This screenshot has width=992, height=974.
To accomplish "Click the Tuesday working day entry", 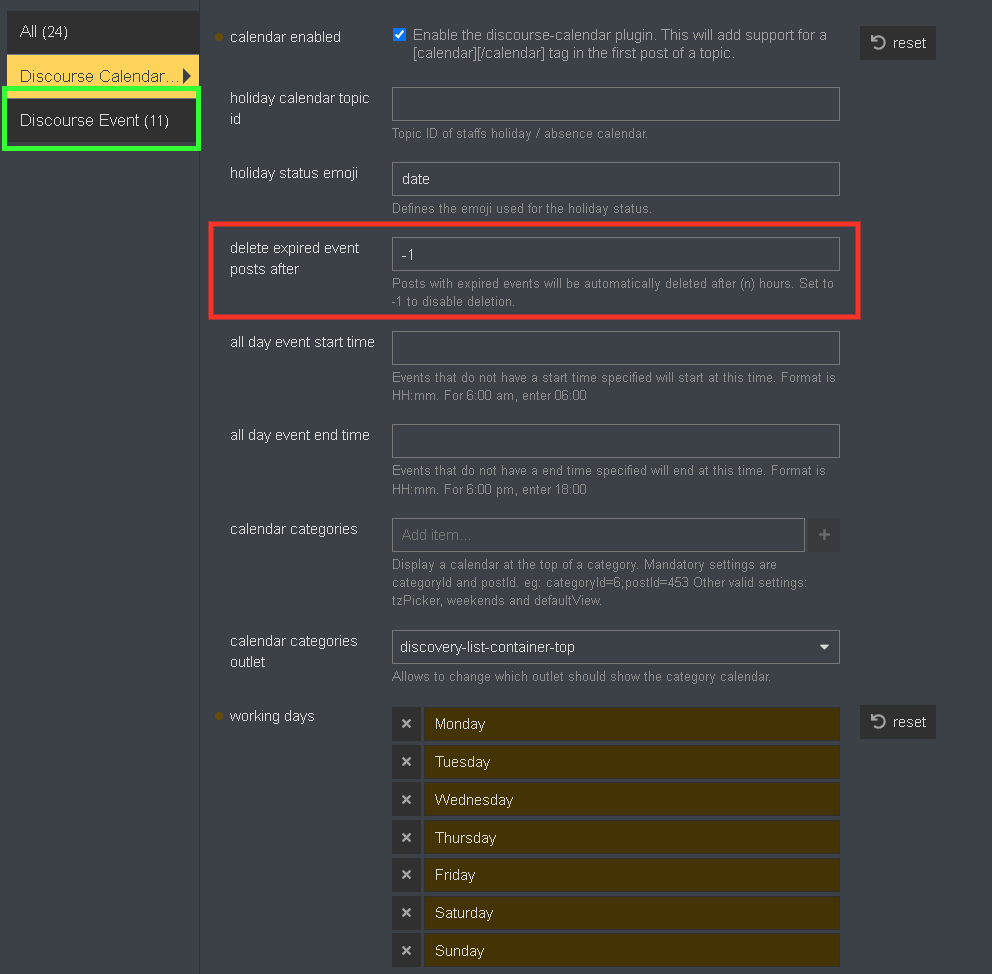I will tap(632, 761).
